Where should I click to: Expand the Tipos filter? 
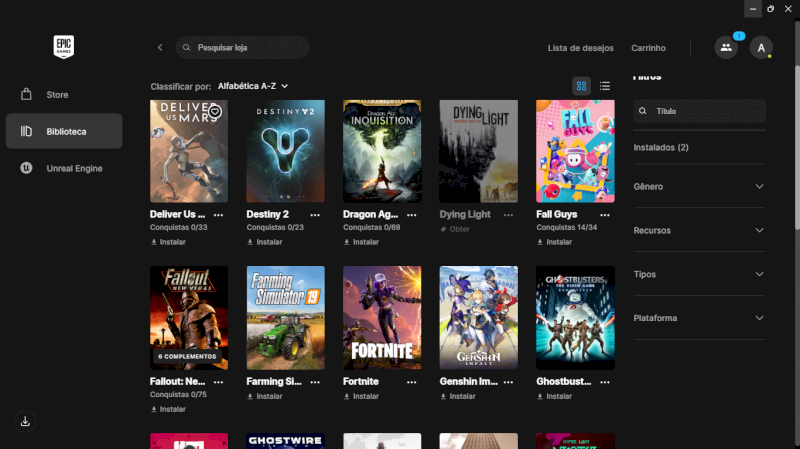[699, 274]
